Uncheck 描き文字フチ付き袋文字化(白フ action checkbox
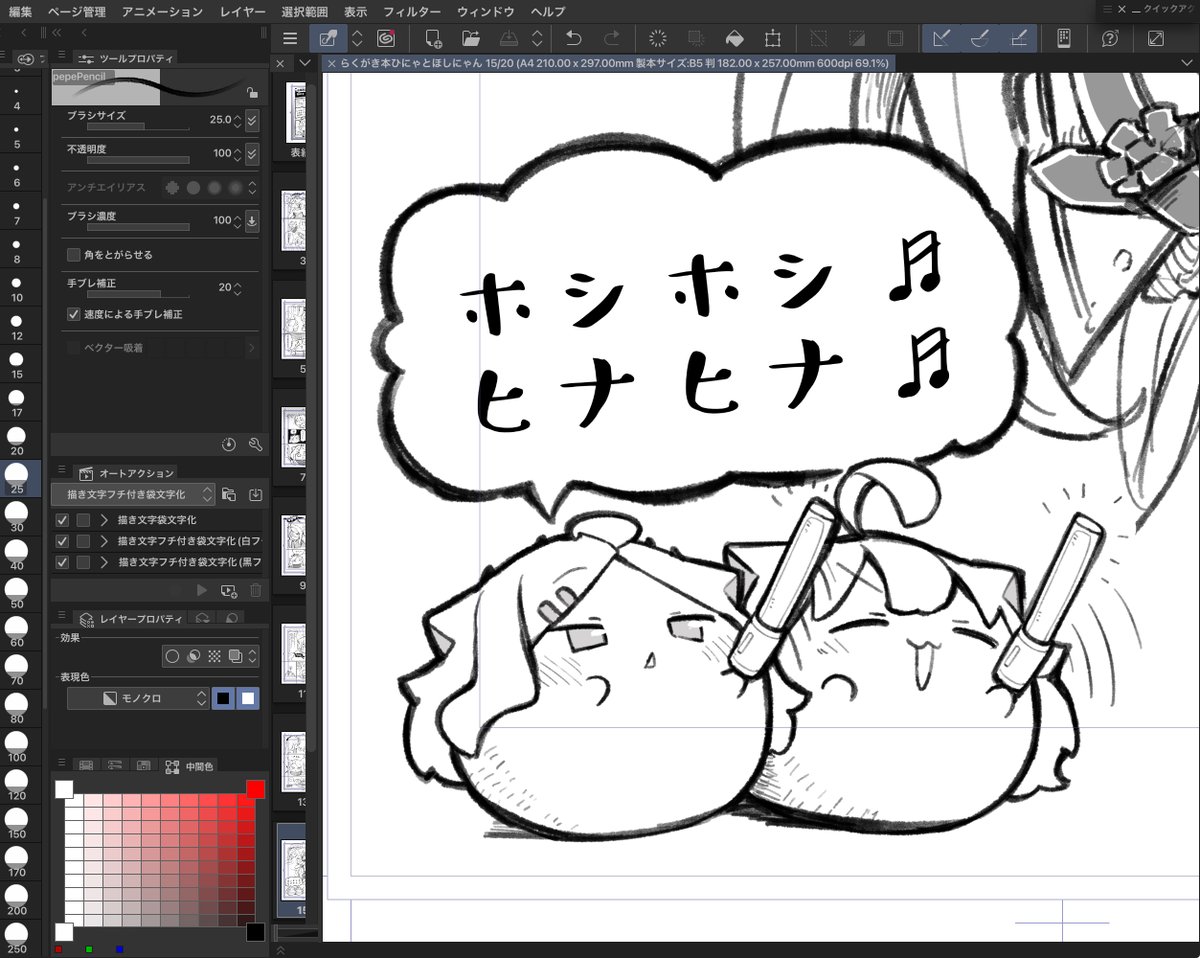This screenshot has height=958, width=1200. (62, 541)
